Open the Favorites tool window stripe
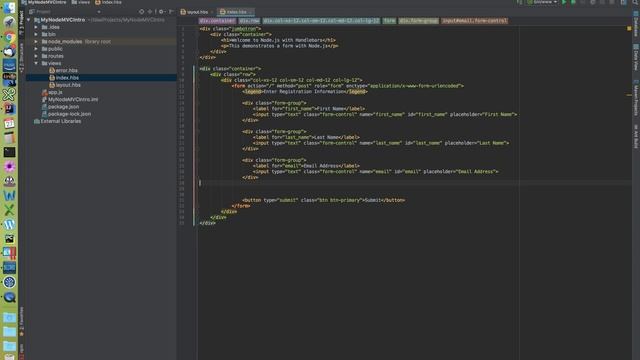 (21, 322)
